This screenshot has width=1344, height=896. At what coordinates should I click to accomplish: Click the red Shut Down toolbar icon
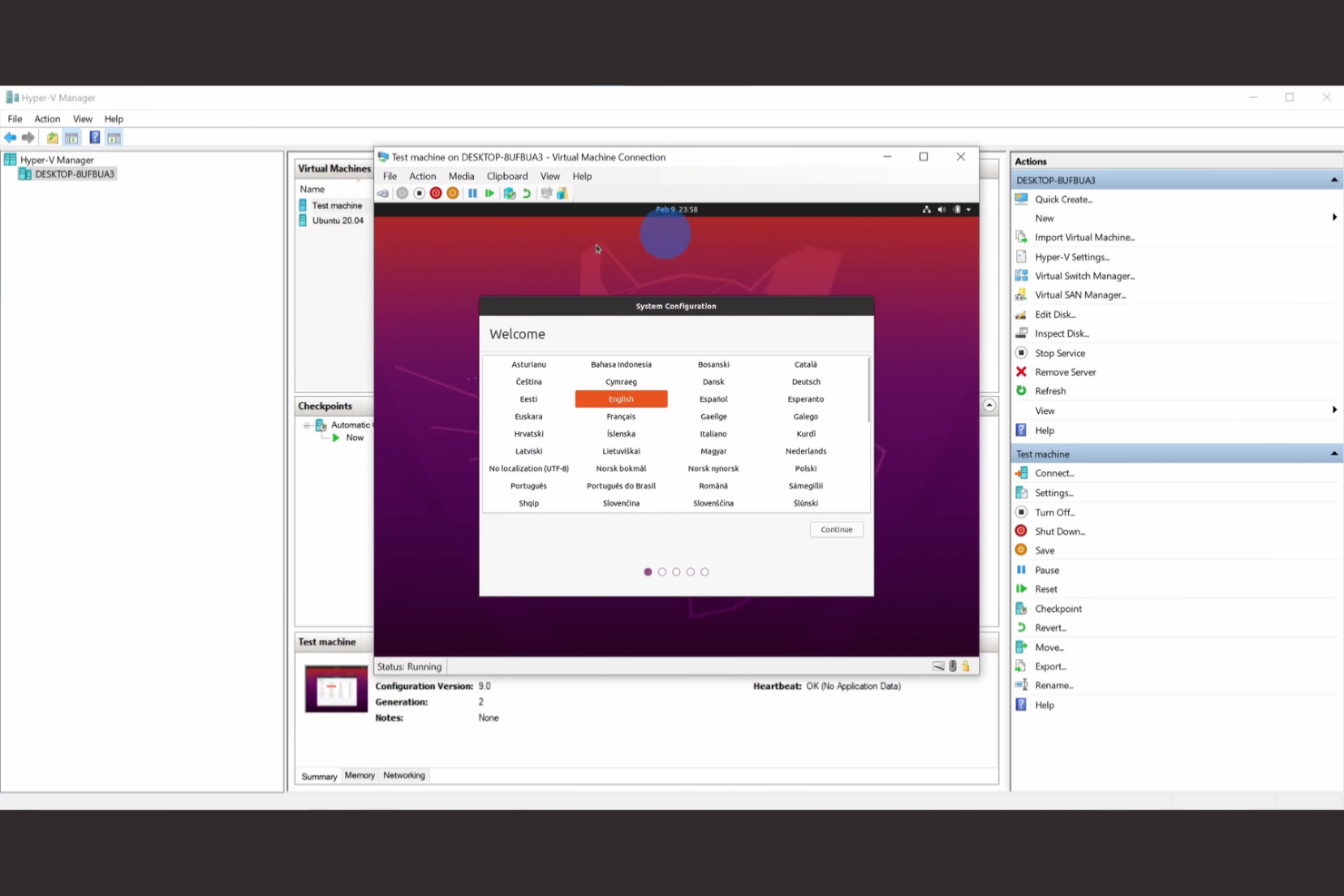click(x=436, y=193)
